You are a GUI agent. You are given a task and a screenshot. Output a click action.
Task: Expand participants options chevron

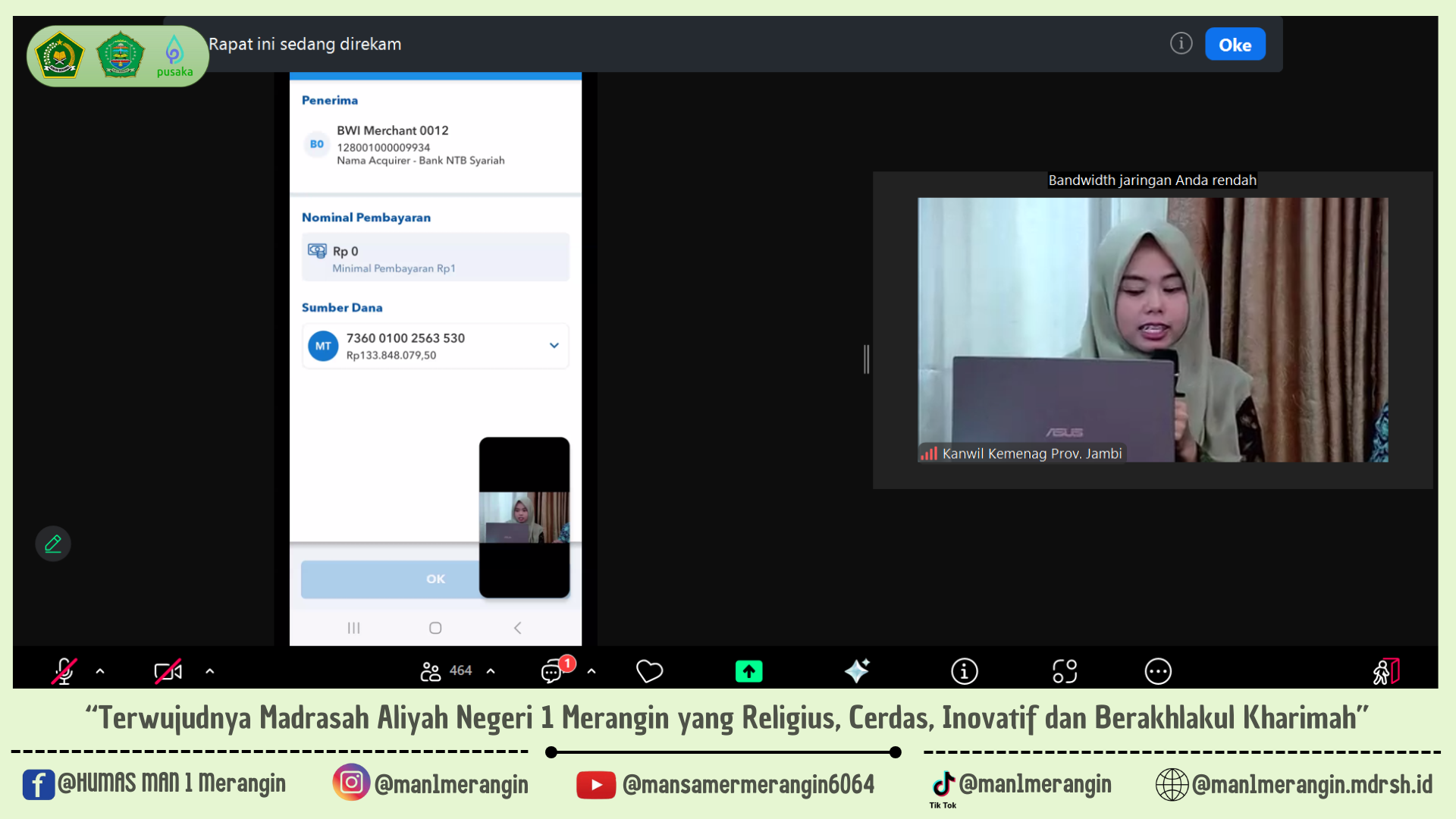tap(491, 671)
